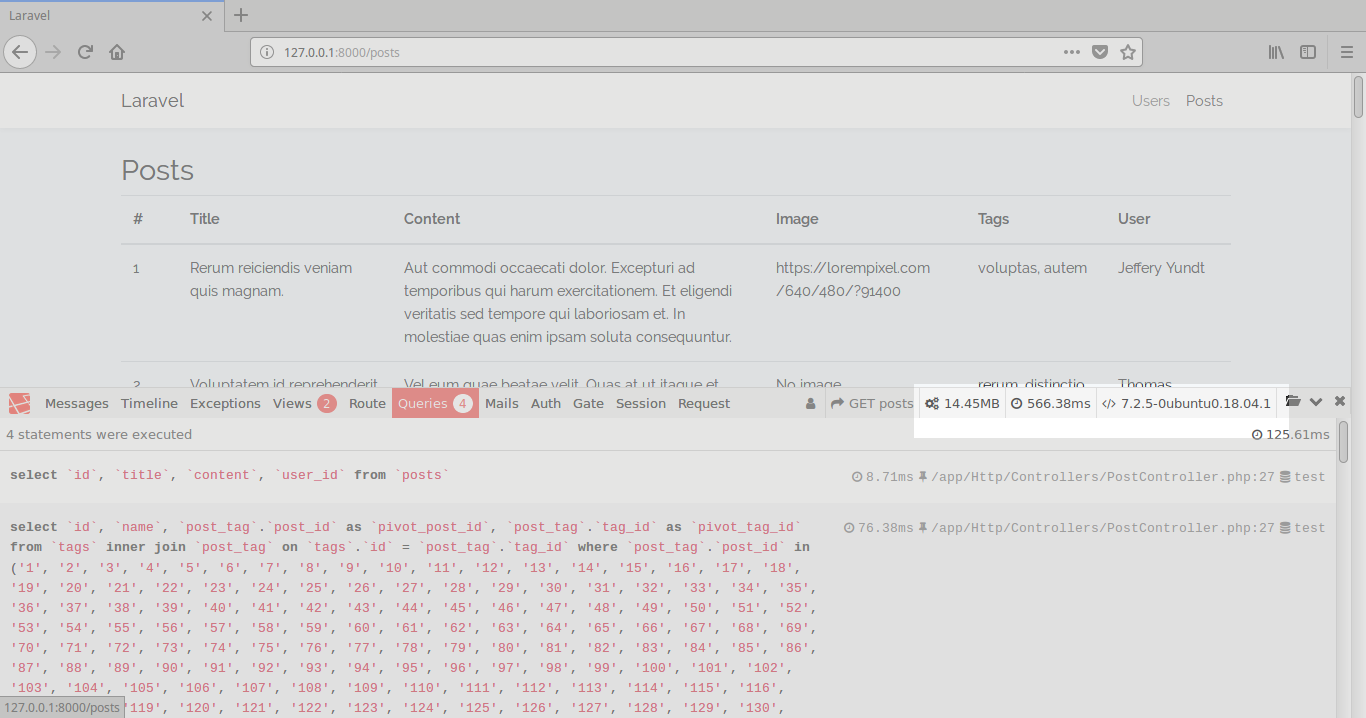
Task: Open a new browser tab
Action: pyautogui.click(x=241, y=15)
